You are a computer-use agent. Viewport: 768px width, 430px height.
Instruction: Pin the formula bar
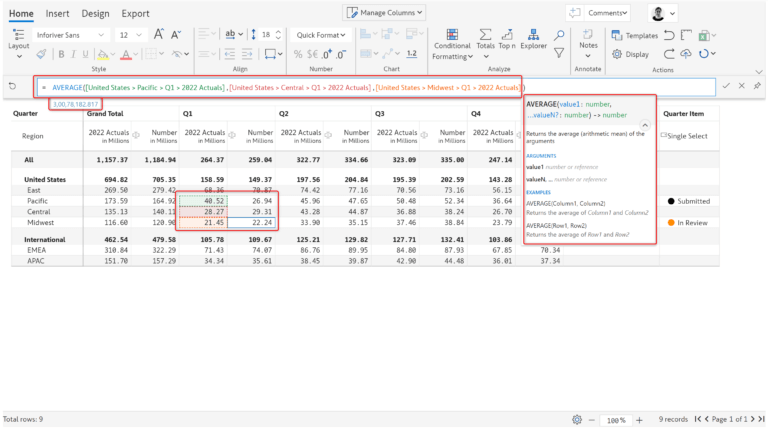(x=756, y=86)
